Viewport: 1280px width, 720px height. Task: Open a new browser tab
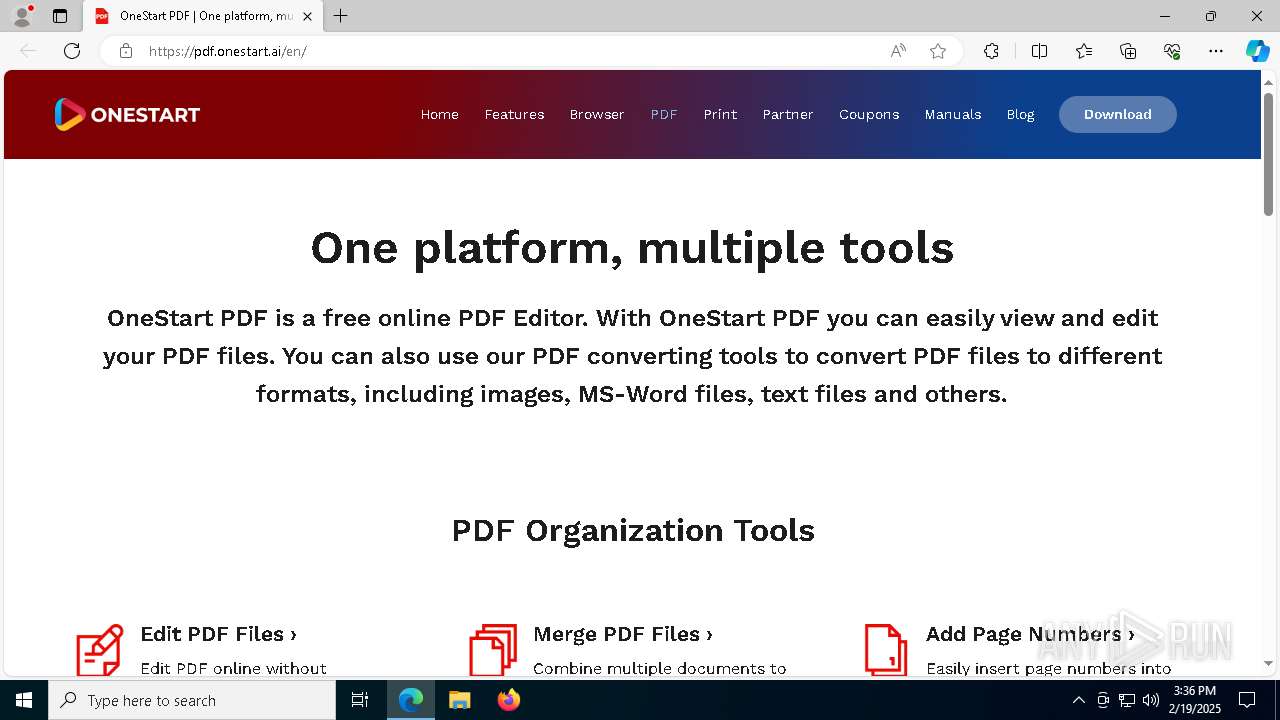[x=341, y=16]
